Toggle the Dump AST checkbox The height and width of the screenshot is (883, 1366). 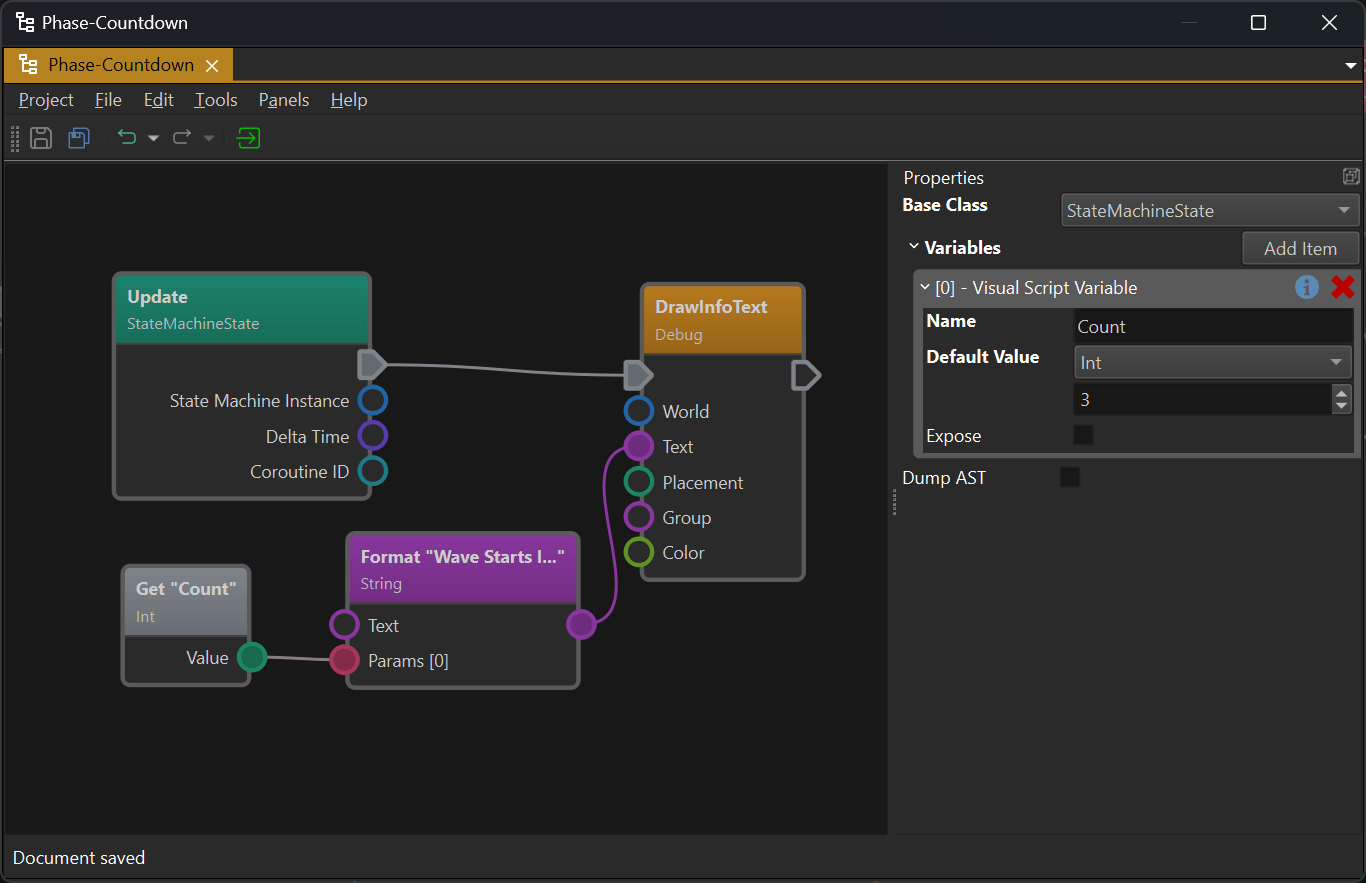click(1070, 477)
